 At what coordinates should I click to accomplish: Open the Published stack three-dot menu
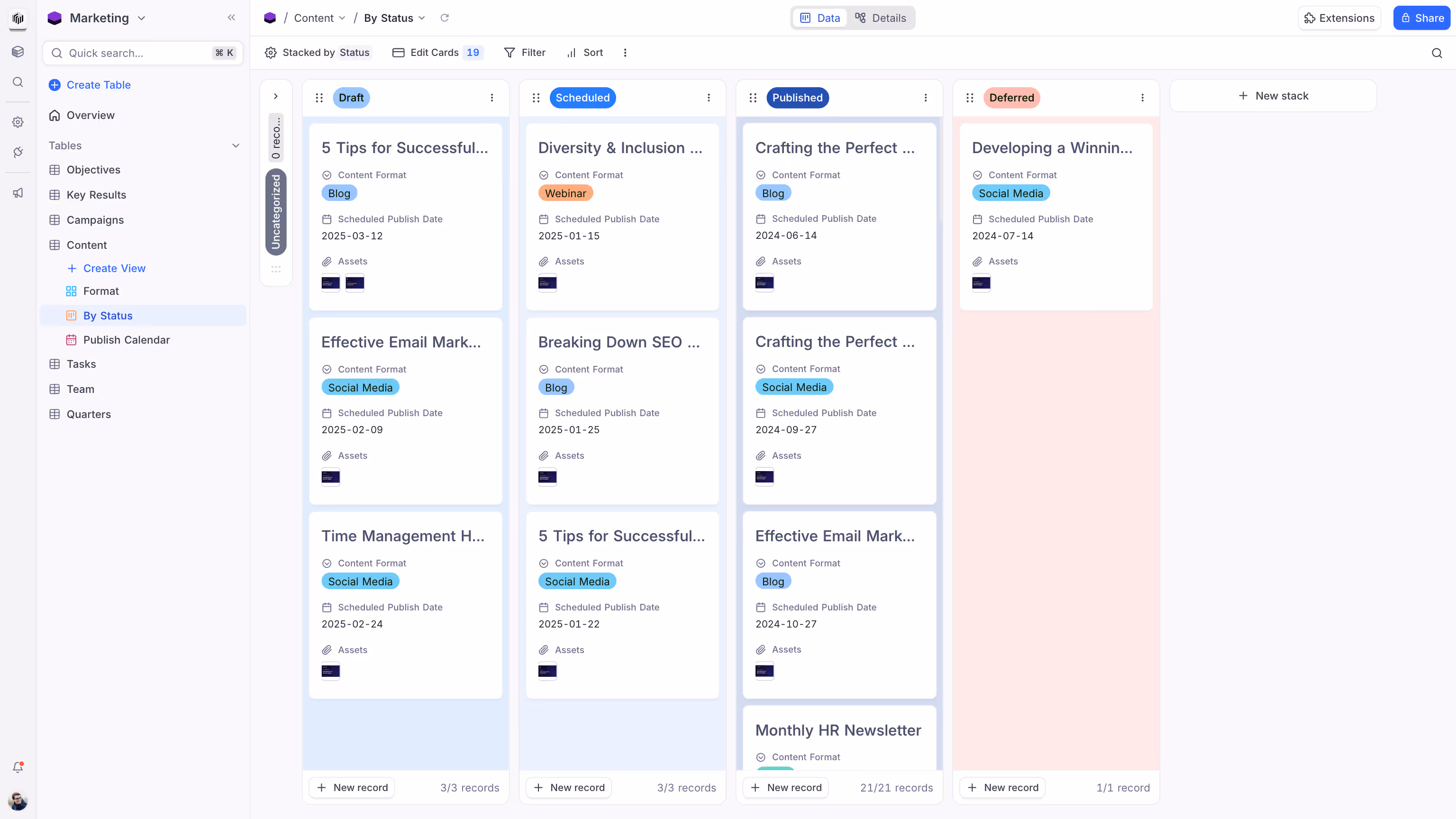click(x=926, y=98)
